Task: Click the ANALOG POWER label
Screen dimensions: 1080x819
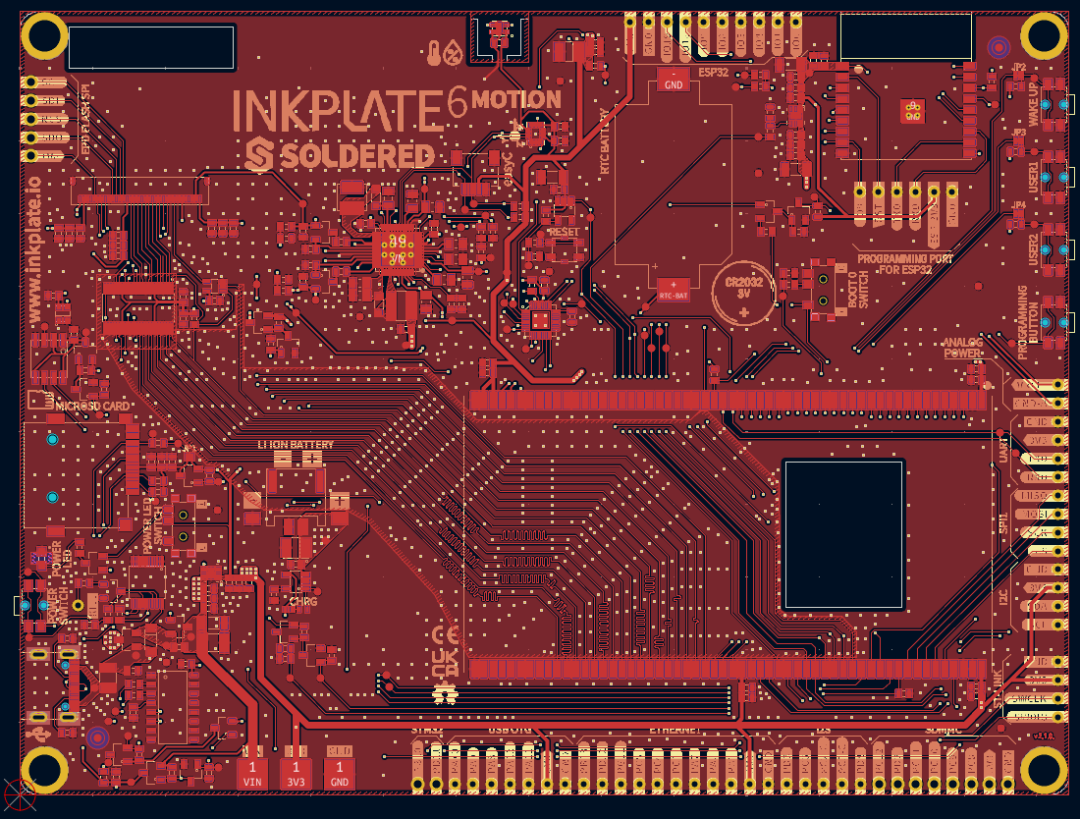Action: pos(963,348)
